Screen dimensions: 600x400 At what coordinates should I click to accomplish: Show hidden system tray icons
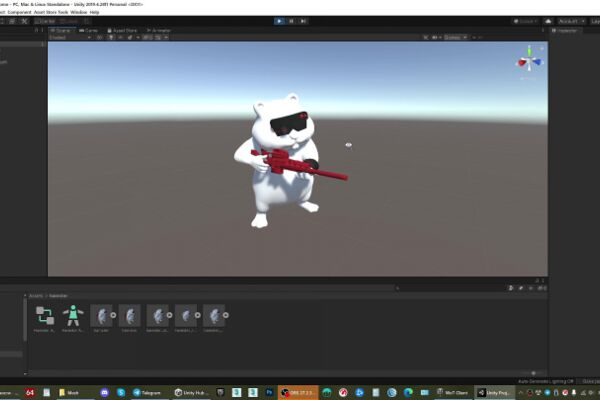point(520,392)
